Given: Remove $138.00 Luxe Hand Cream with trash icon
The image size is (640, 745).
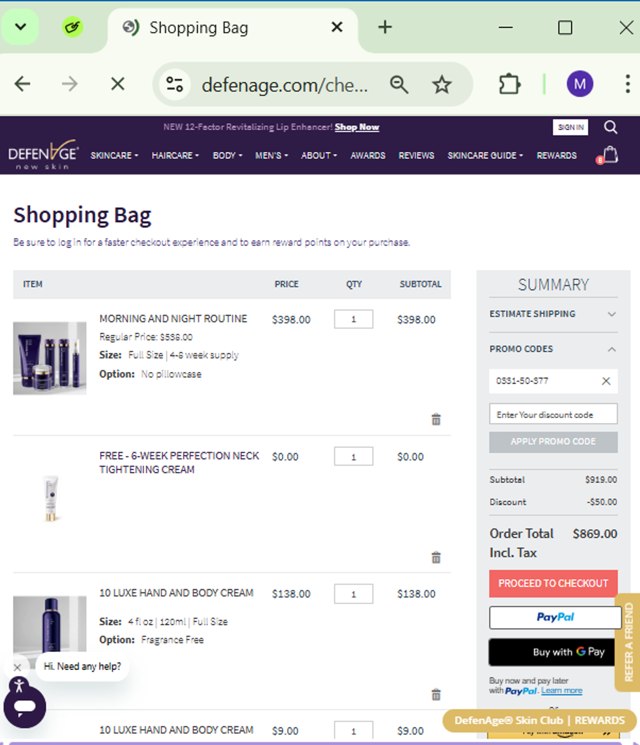Looking at the screenshot, I should pyautogui.click(x=436, y=694).
